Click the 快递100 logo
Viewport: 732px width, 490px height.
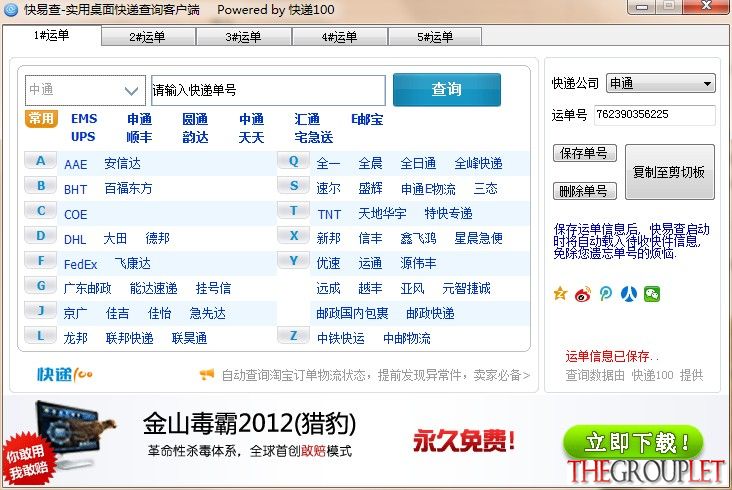[x=65, y=374]
